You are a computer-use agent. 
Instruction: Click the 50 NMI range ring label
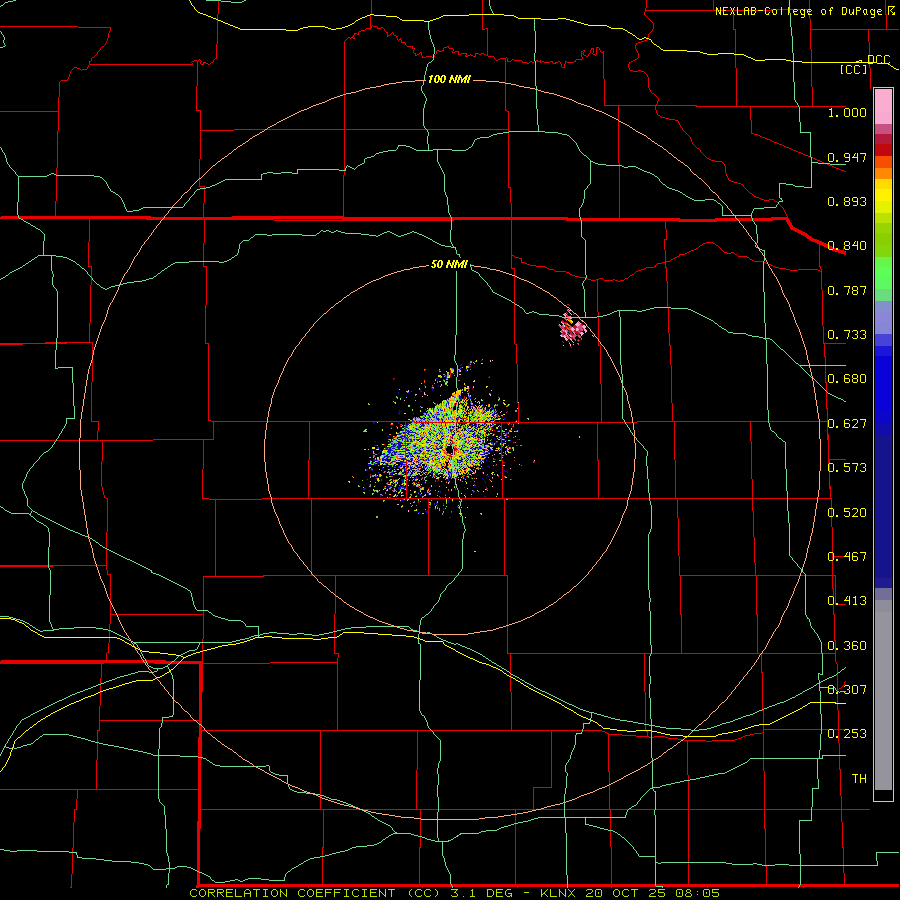click(449, 265)
